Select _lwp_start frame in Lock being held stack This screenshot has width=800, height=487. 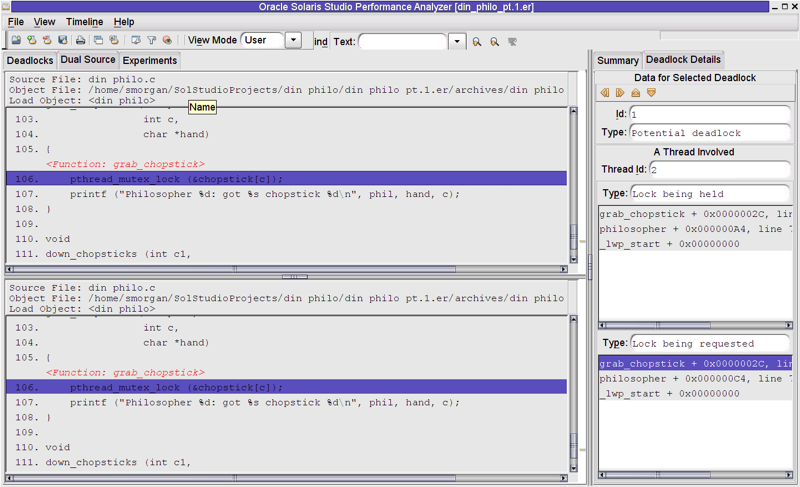tap(695, 244)
